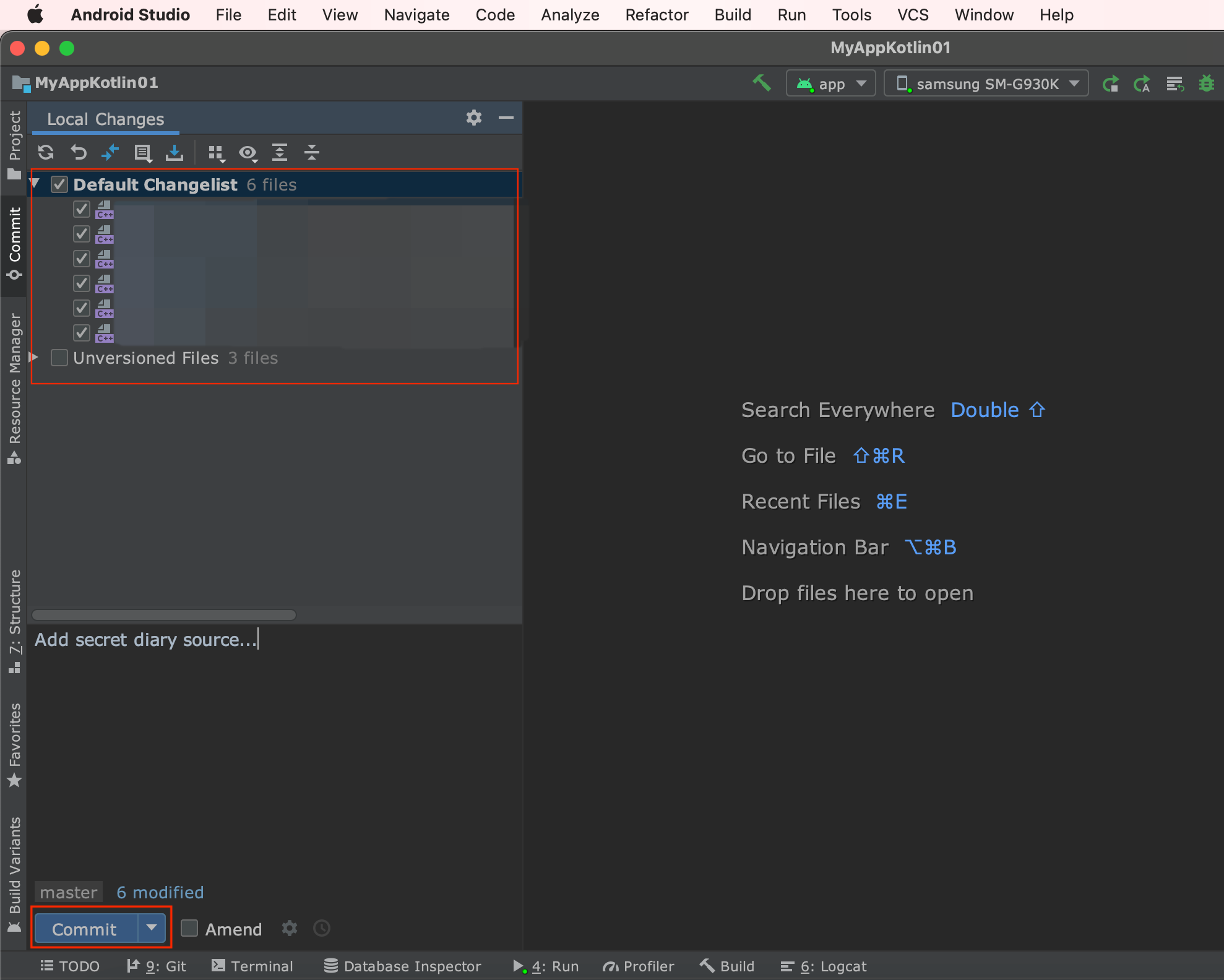The image size is (1224, 980).
Task: Open the View Options eye icon
Action: tap(249, 153)
